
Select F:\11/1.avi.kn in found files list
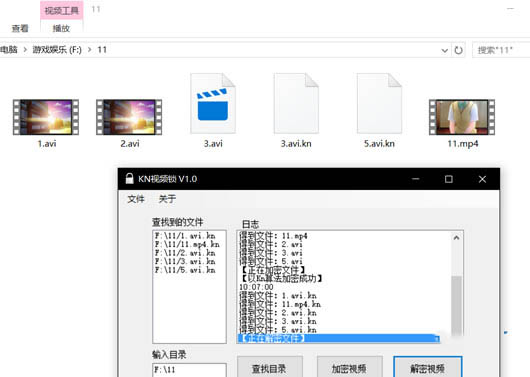[x=185, y=235]
